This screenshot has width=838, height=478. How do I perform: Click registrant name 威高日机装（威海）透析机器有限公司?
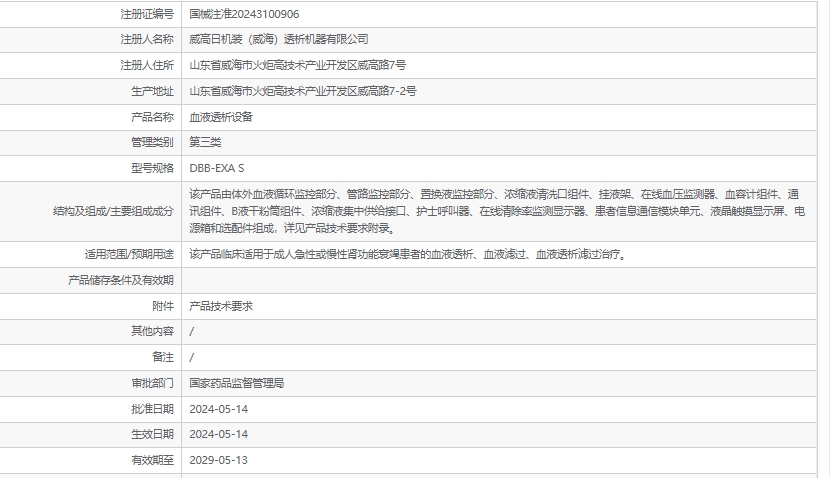click(278, 39)
